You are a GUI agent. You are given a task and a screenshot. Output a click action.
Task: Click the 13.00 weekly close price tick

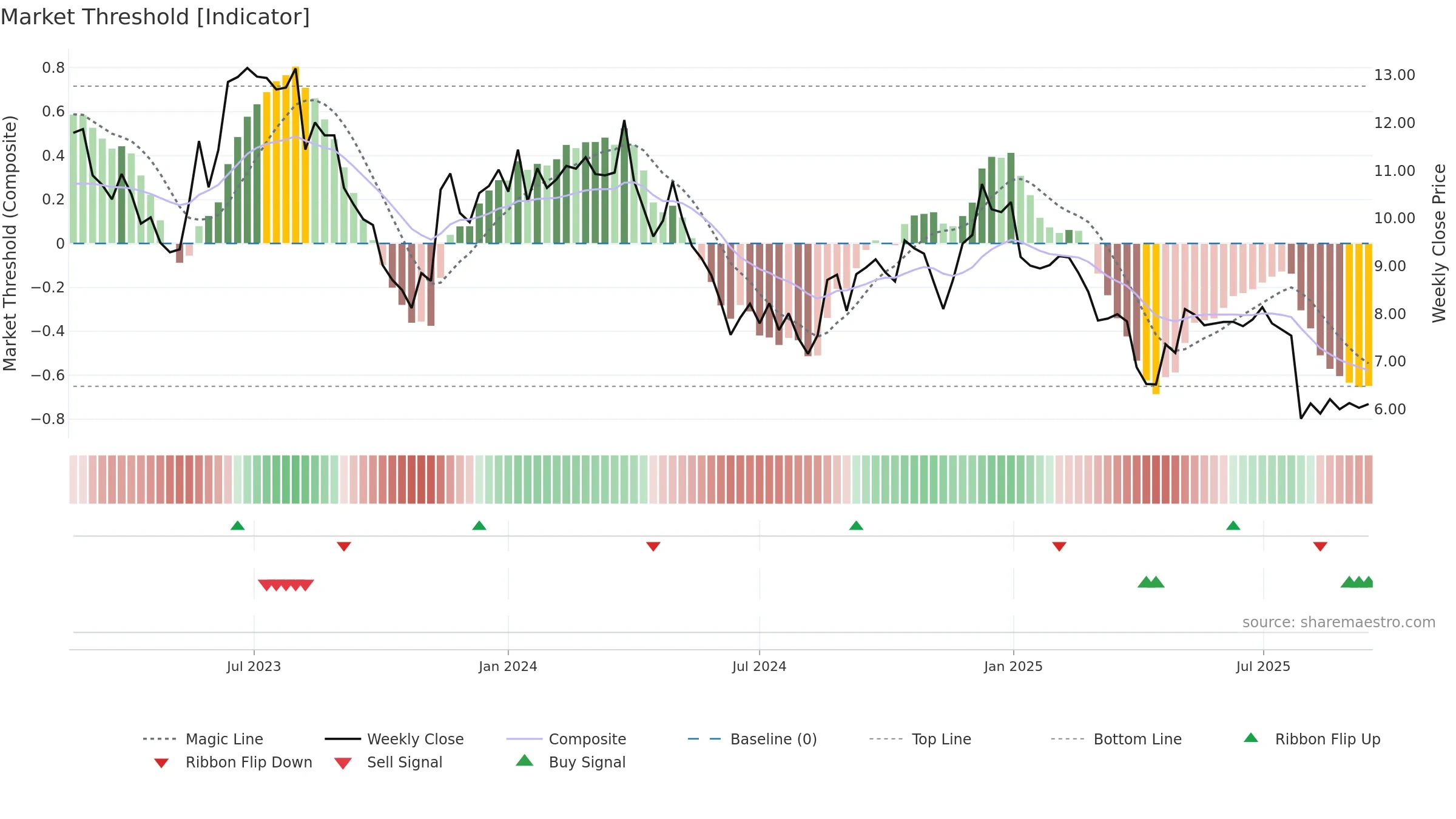pos(1395,75)
